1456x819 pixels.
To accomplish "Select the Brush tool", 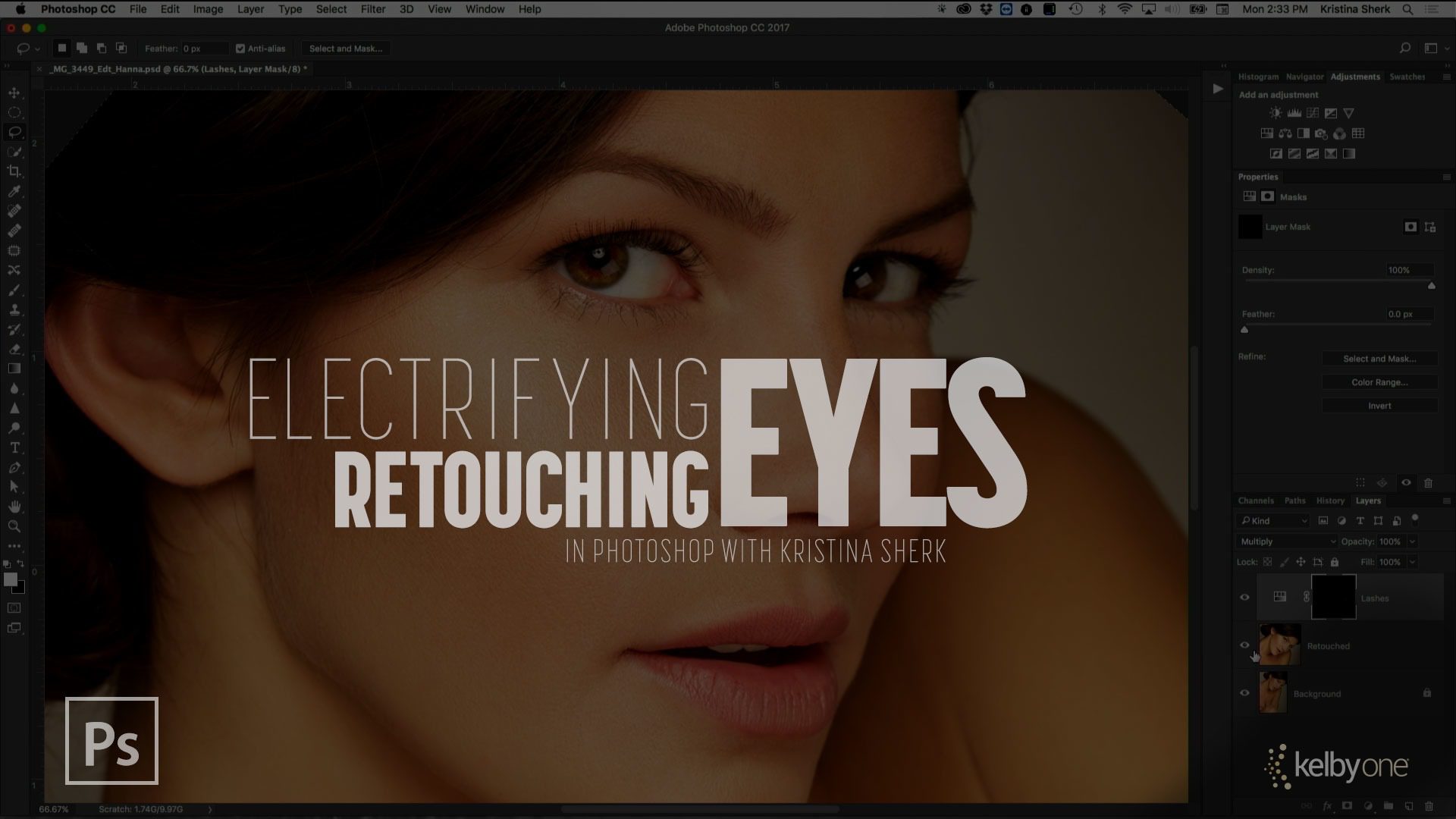I will (x=14, y=290).
